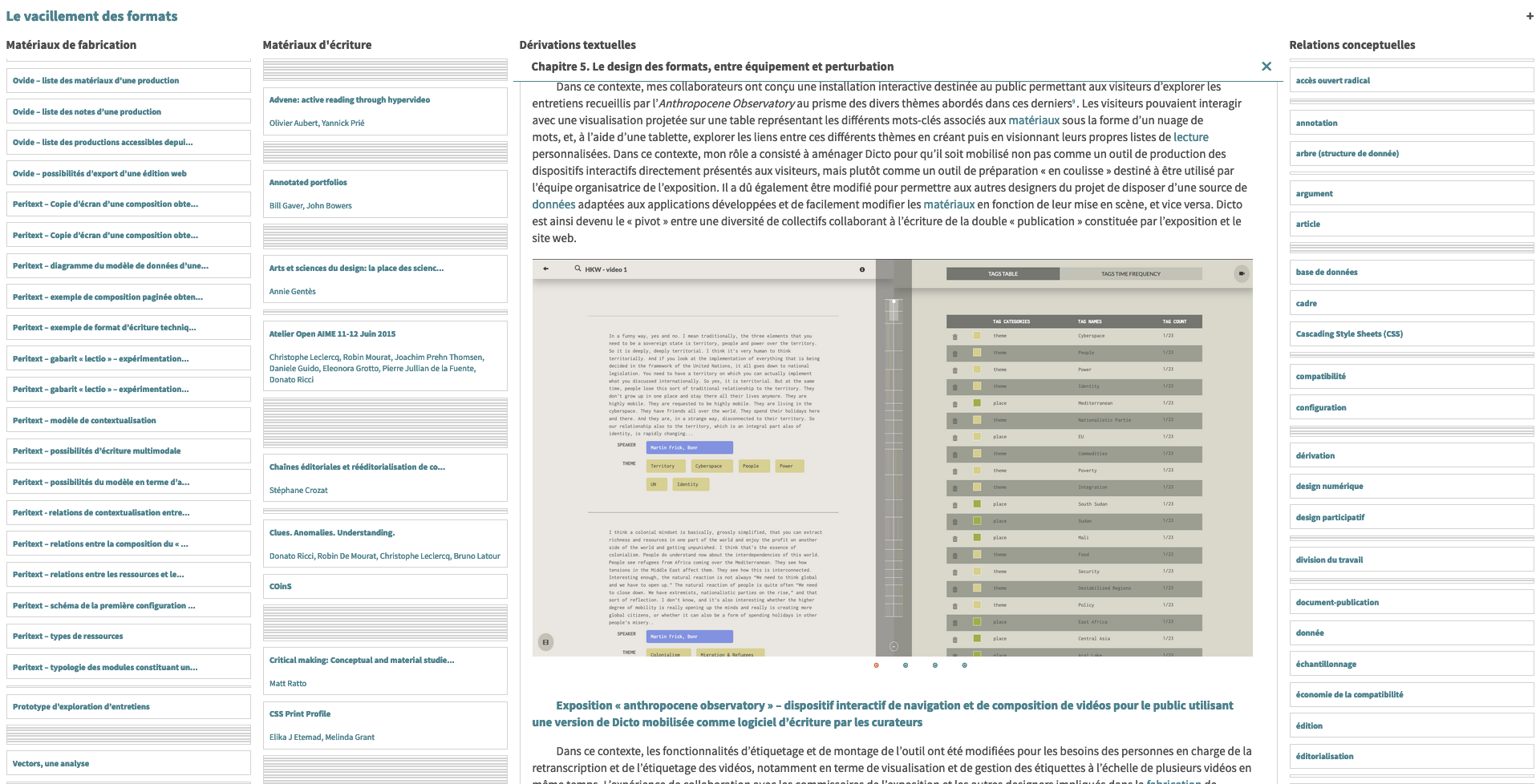Click the 'Territory' theme tag chip
This screenshot has height=784, width=1540.
665,466
